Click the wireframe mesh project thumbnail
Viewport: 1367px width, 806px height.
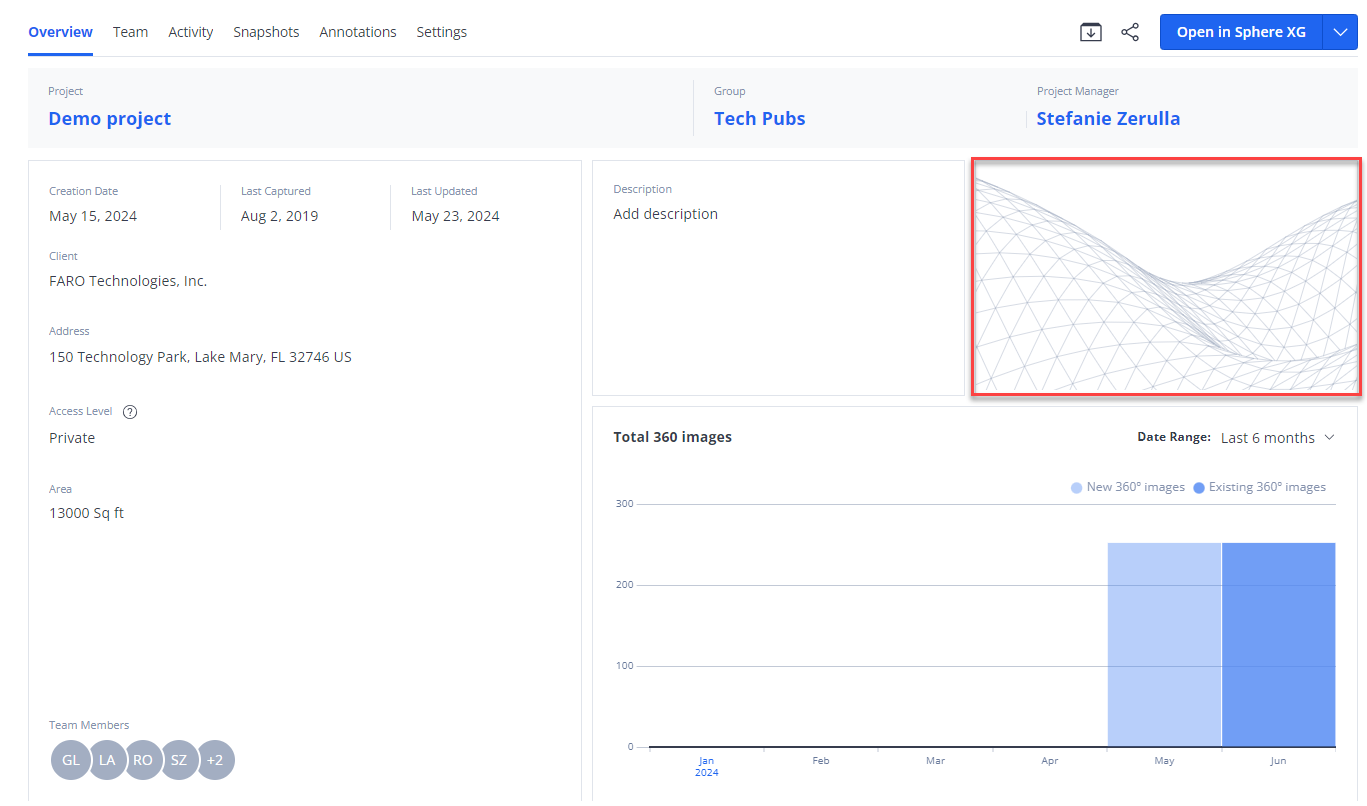pyautogui.click(x=1166, y=277)
